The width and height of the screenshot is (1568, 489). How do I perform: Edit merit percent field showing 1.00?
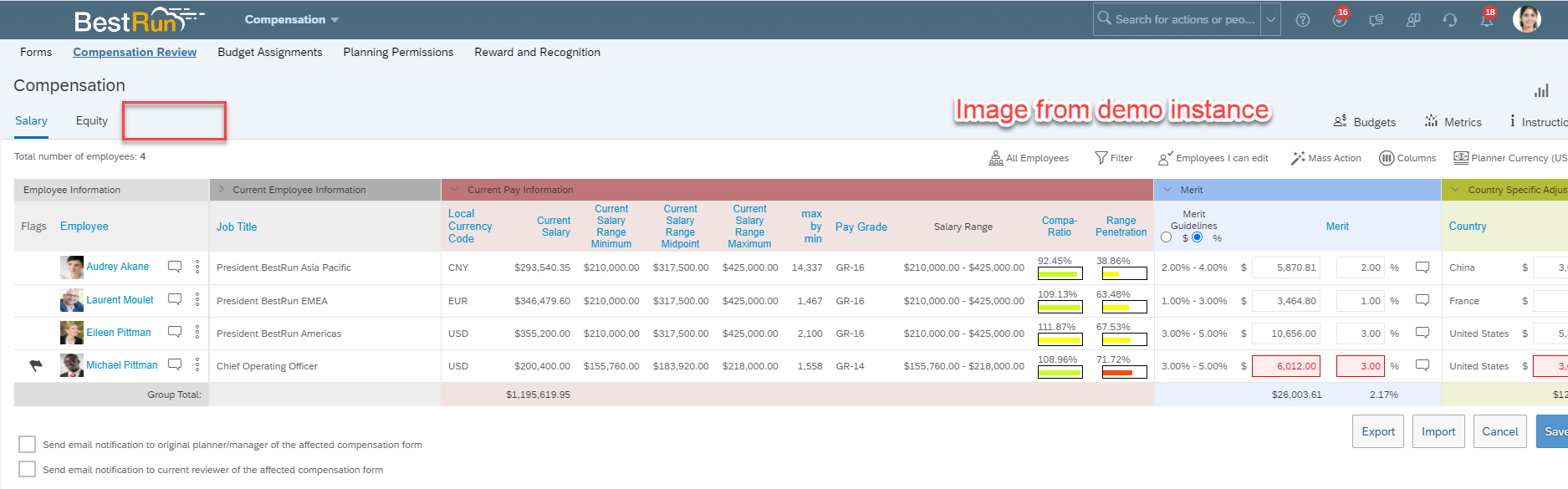(x=1361, y=300)
